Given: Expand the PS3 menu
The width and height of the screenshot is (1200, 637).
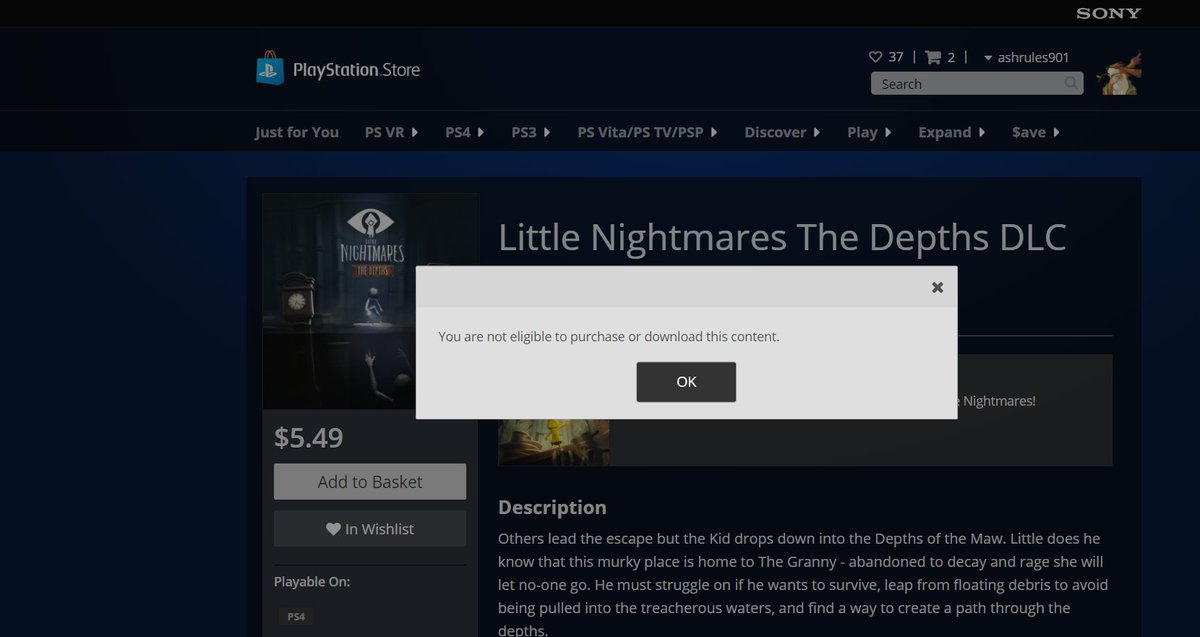Looking at the screenshot, I should [531, 132].
